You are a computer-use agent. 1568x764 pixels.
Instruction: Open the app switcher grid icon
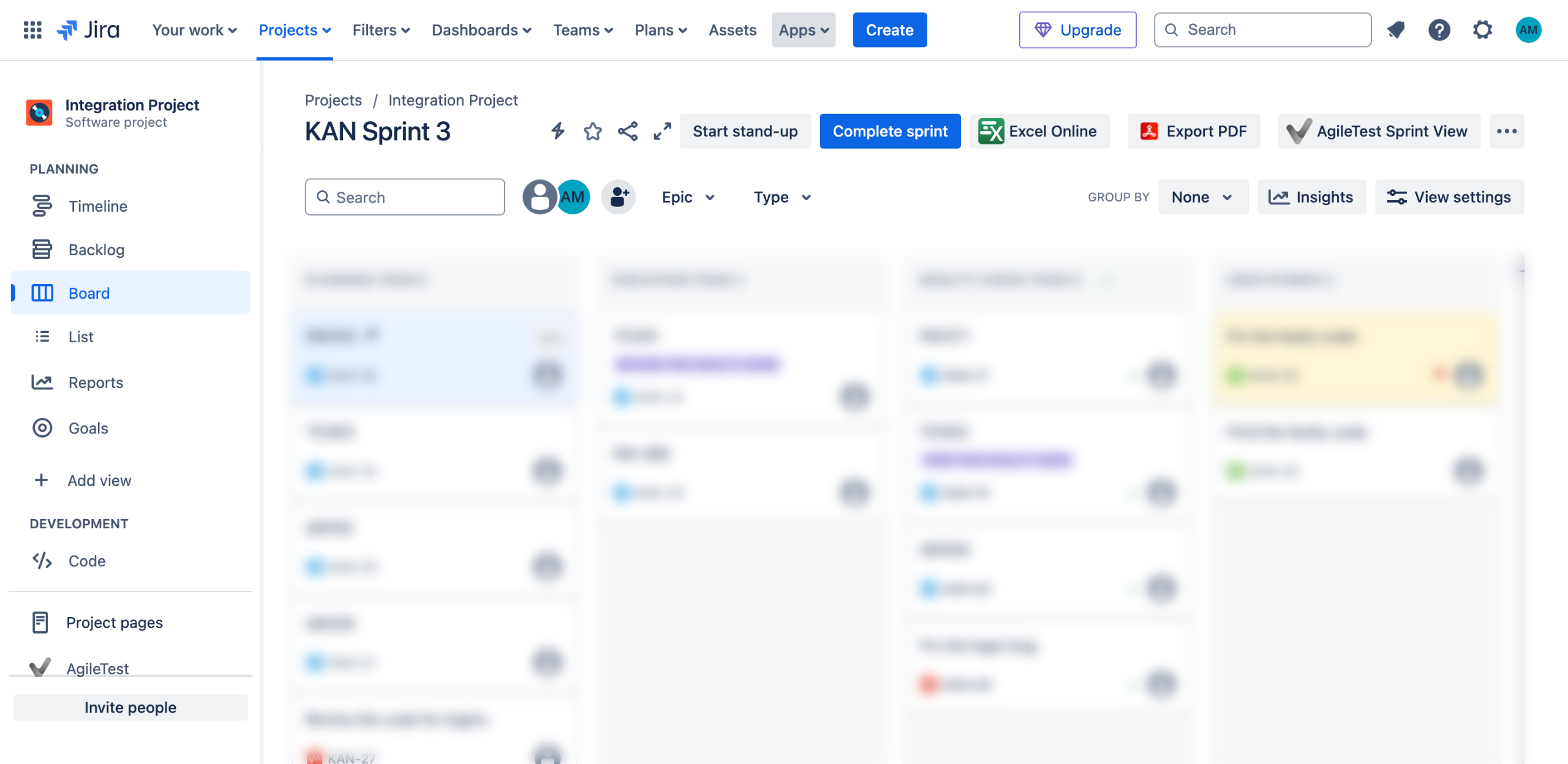(32, 29)
